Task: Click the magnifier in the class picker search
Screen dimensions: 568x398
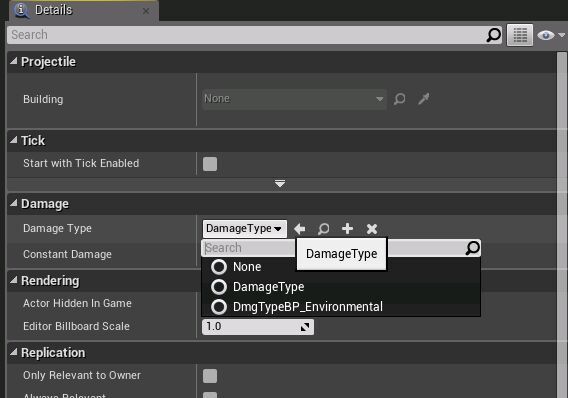Action: (x=472, y=248)
